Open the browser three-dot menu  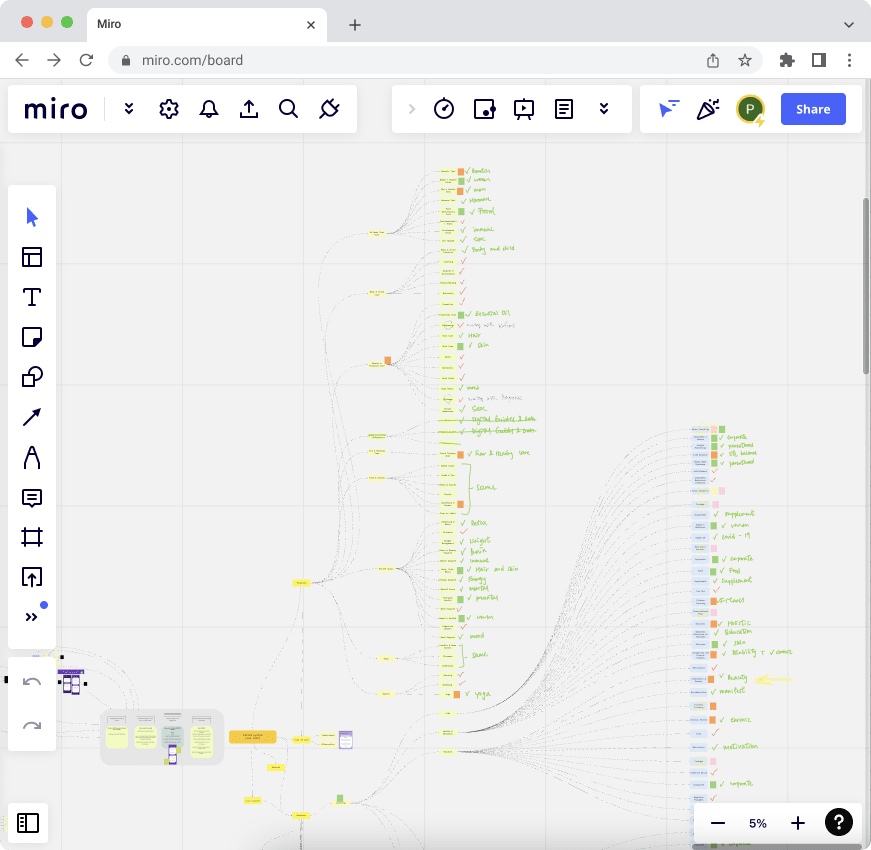pyautogui.click(x=849, y=60)
